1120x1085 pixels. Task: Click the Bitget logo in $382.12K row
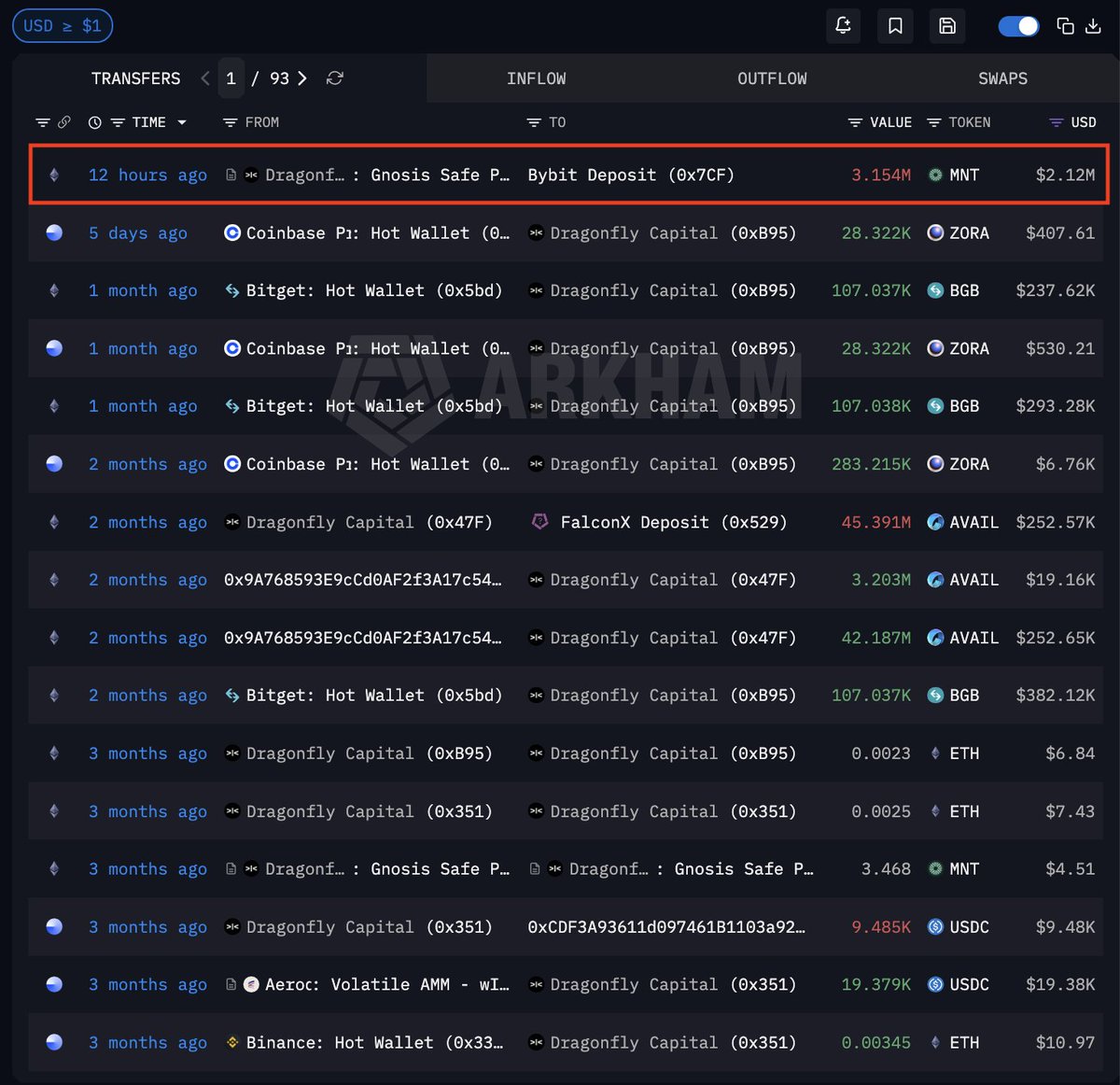[232, 696]
